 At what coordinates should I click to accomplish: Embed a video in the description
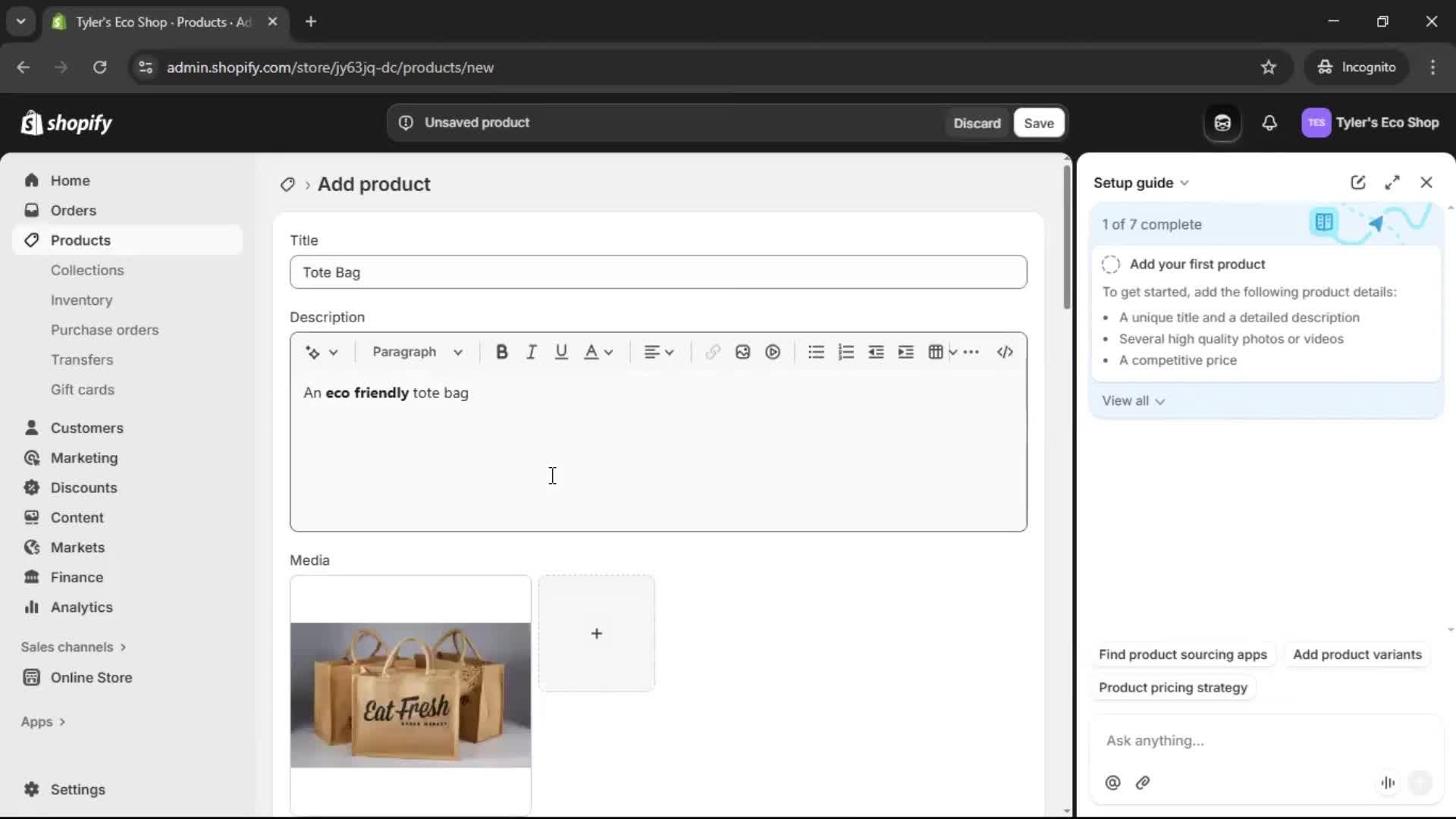coord(773,352)
